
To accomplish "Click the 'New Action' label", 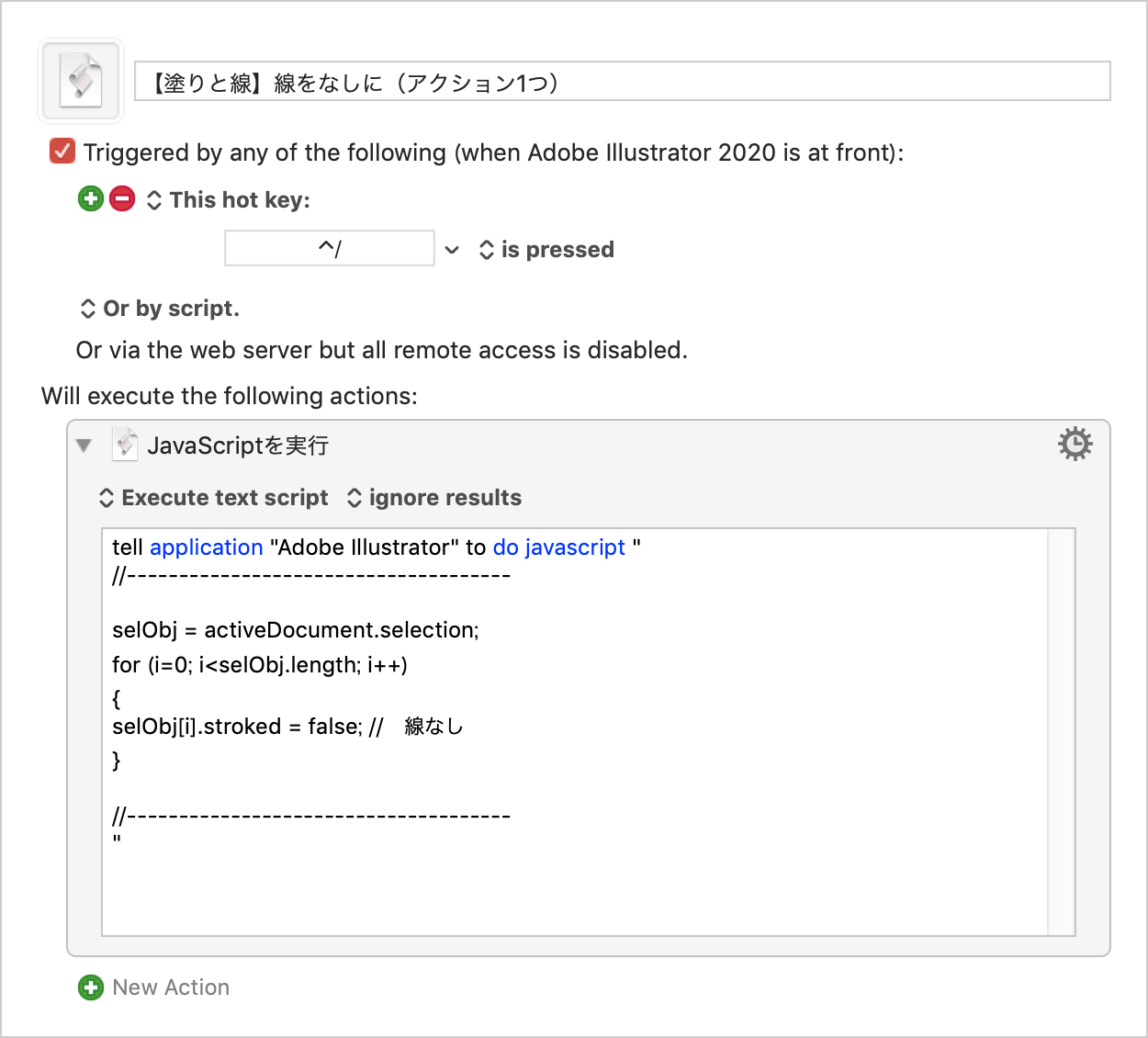I will click(x=171, y=987).
